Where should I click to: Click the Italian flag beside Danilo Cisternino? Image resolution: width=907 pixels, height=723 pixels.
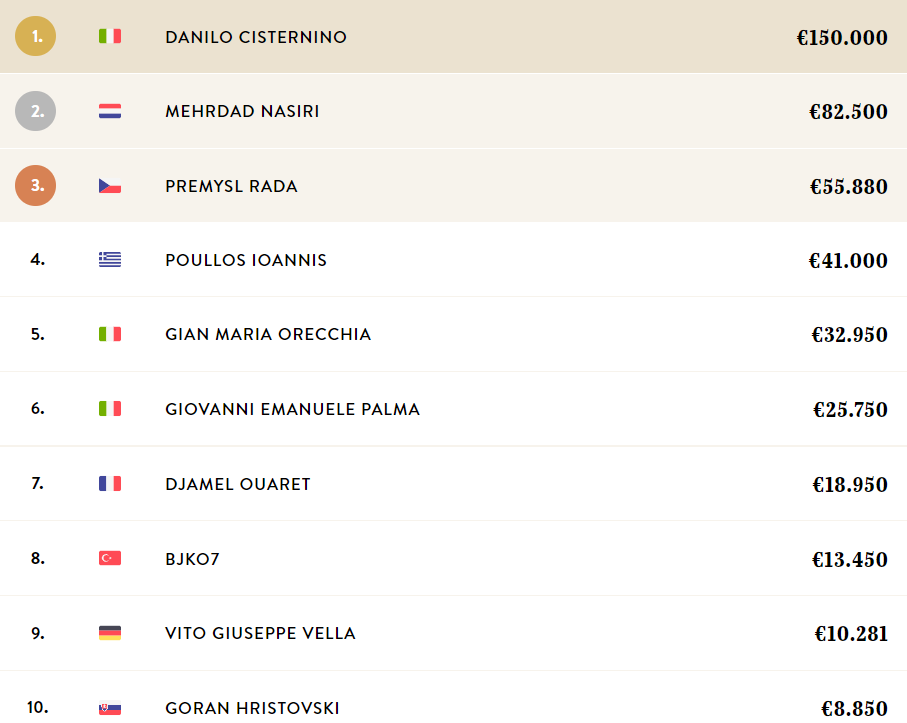click(110, 36)
